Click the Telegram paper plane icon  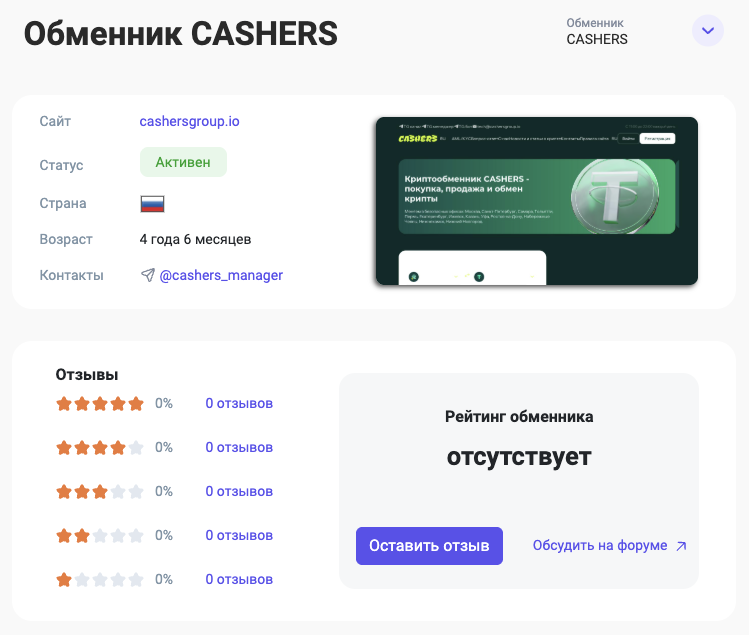coord(148,275)
